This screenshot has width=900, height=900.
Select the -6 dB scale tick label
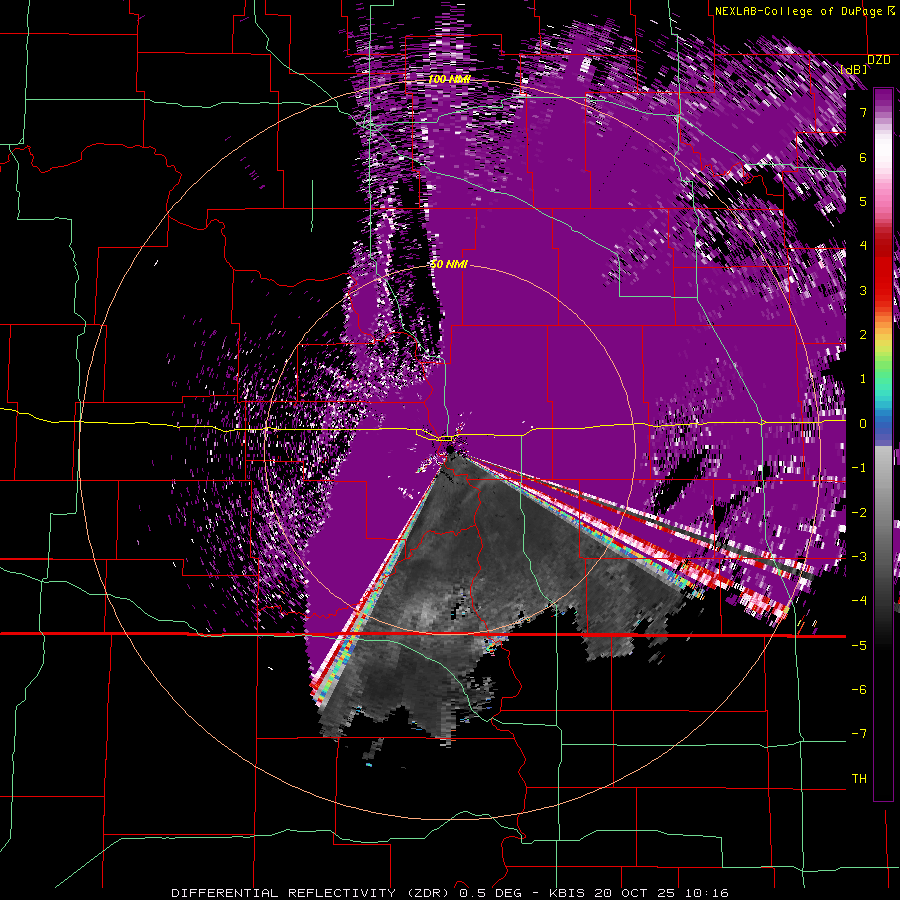[859, 690]
